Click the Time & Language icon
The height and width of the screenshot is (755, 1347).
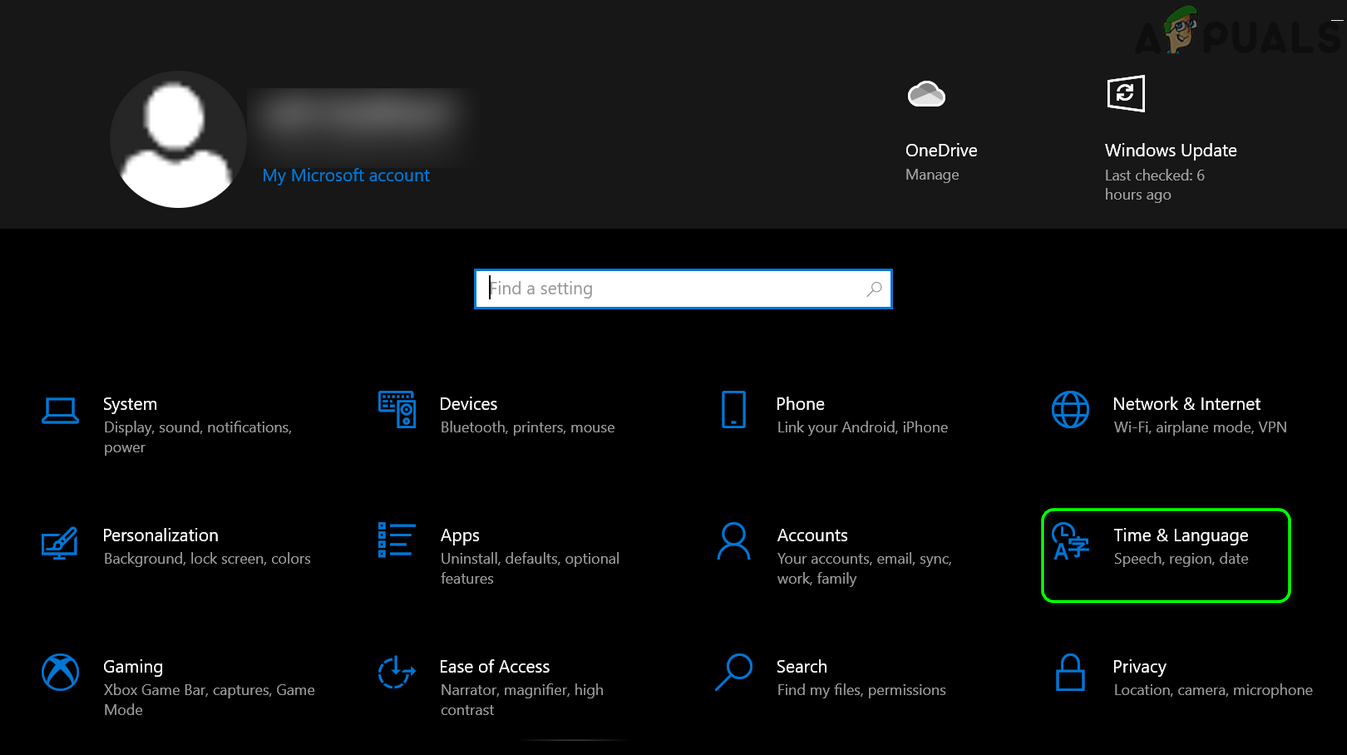[1071, 541]
